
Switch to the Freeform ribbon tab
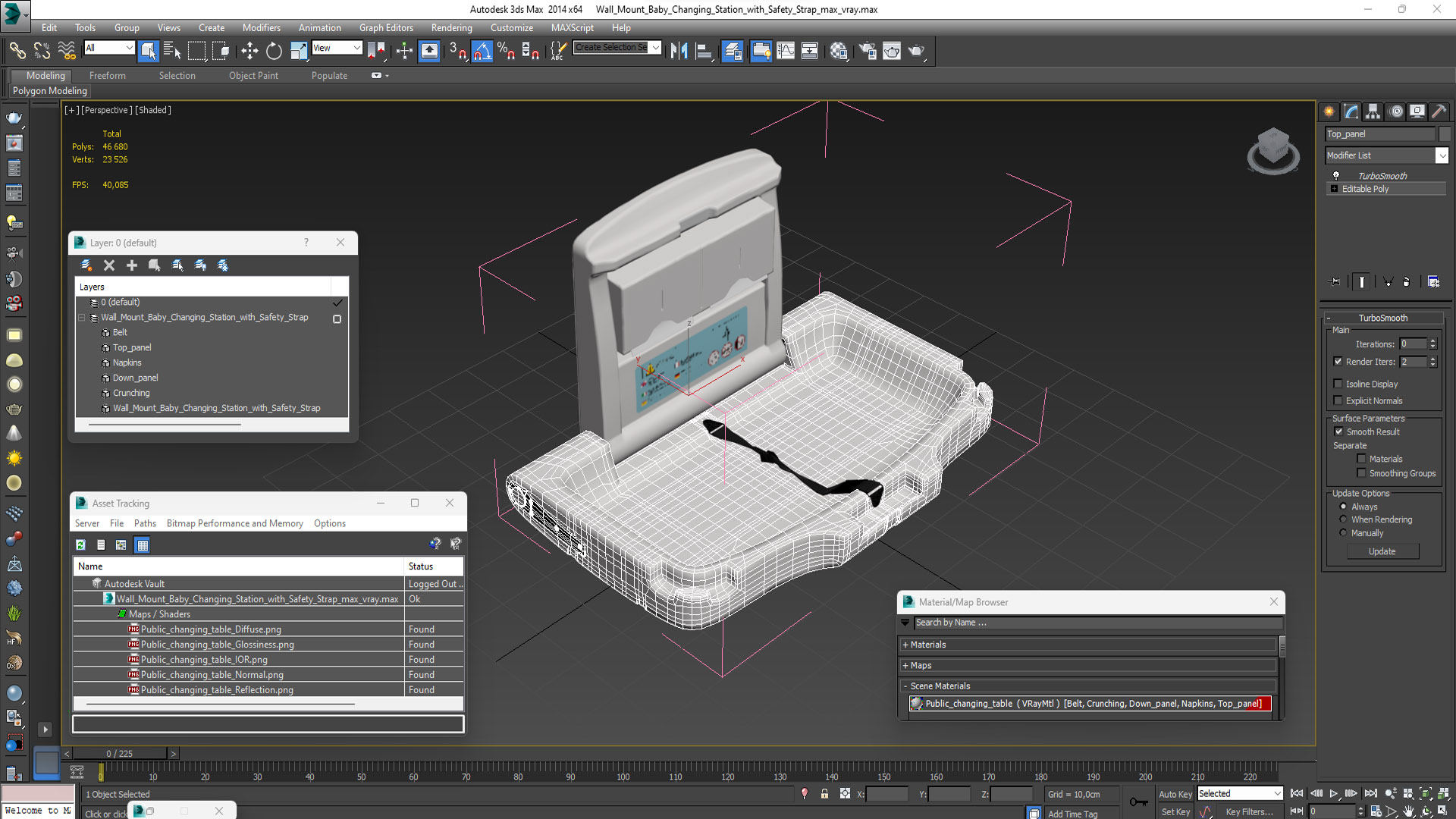point(107,75)
